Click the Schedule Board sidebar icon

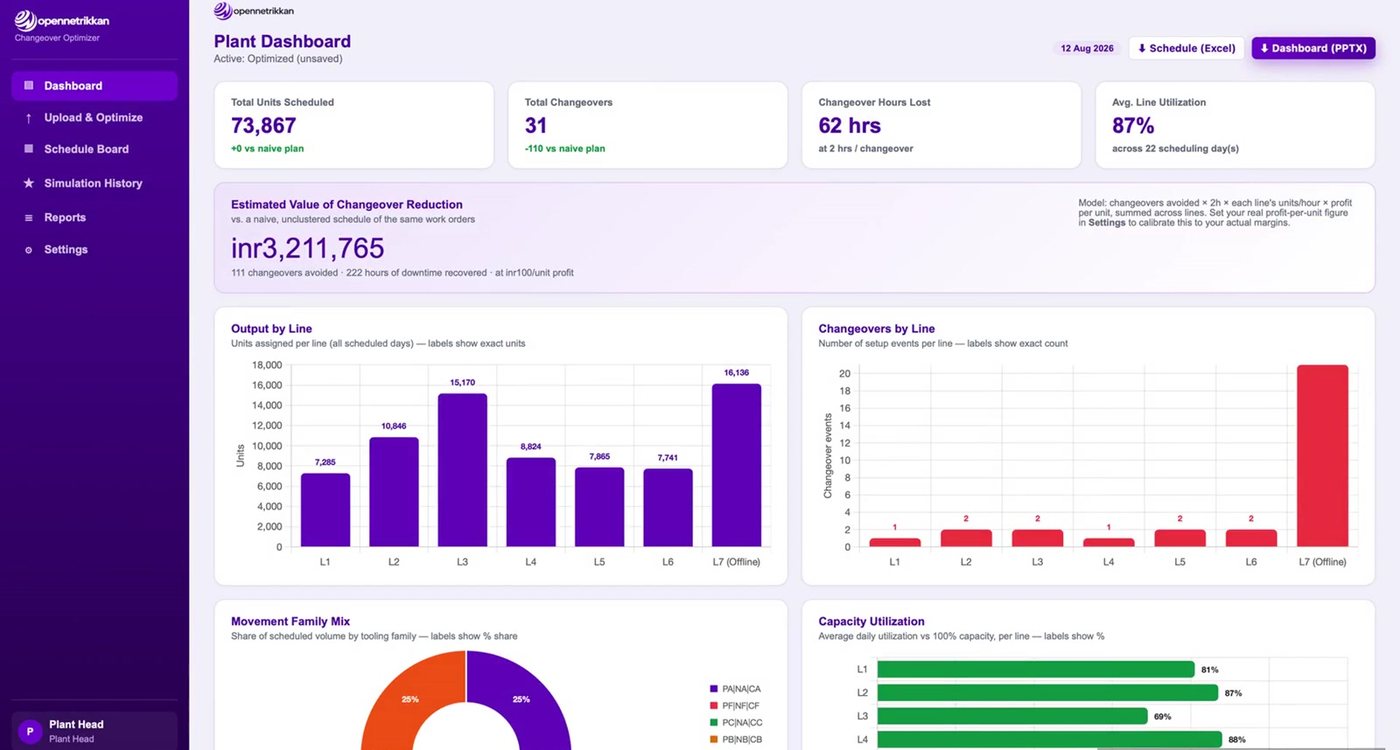(x=28, y=149)
